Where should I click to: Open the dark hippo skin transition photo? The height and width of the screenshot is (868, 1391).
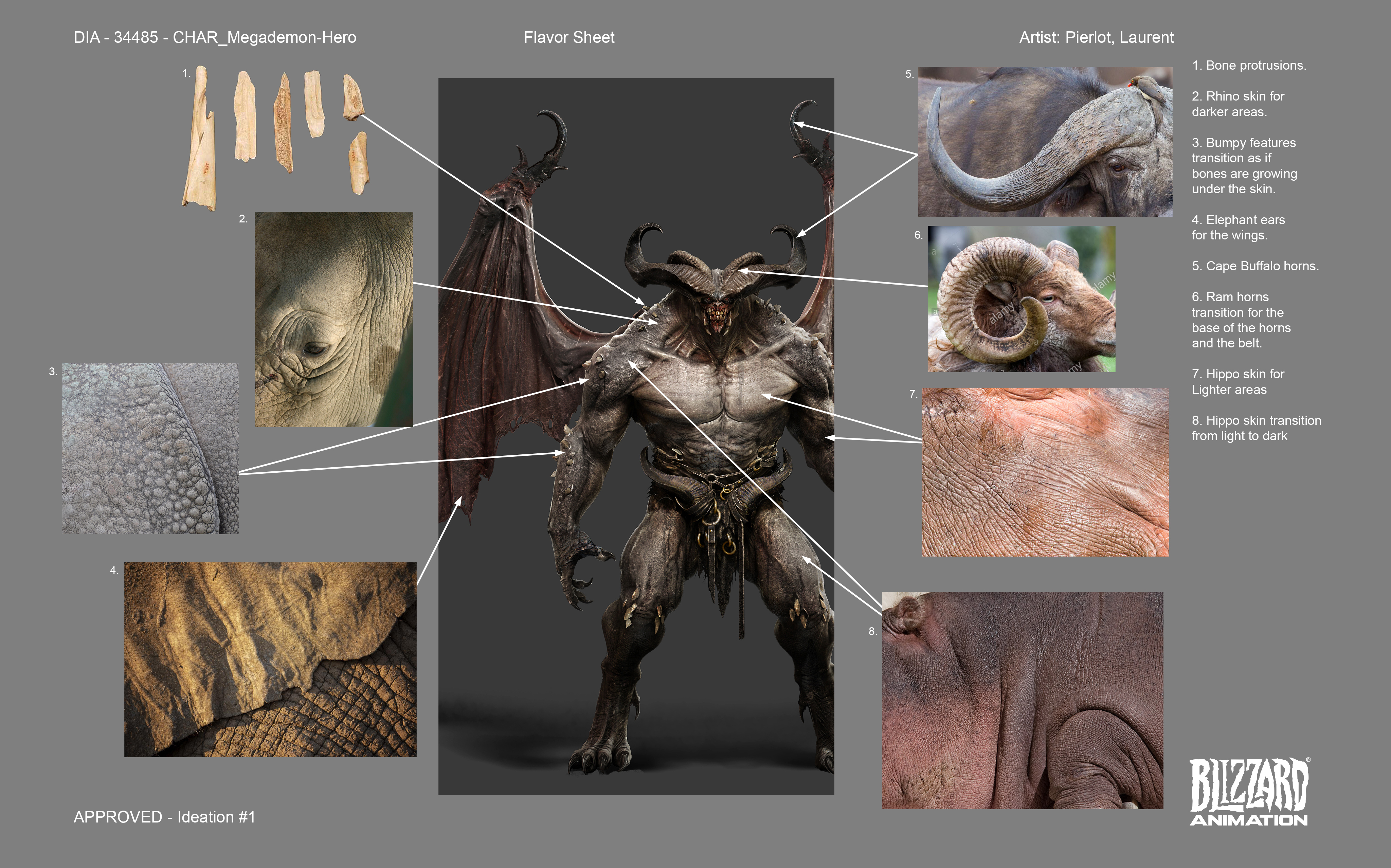[x=1022, y=700]
